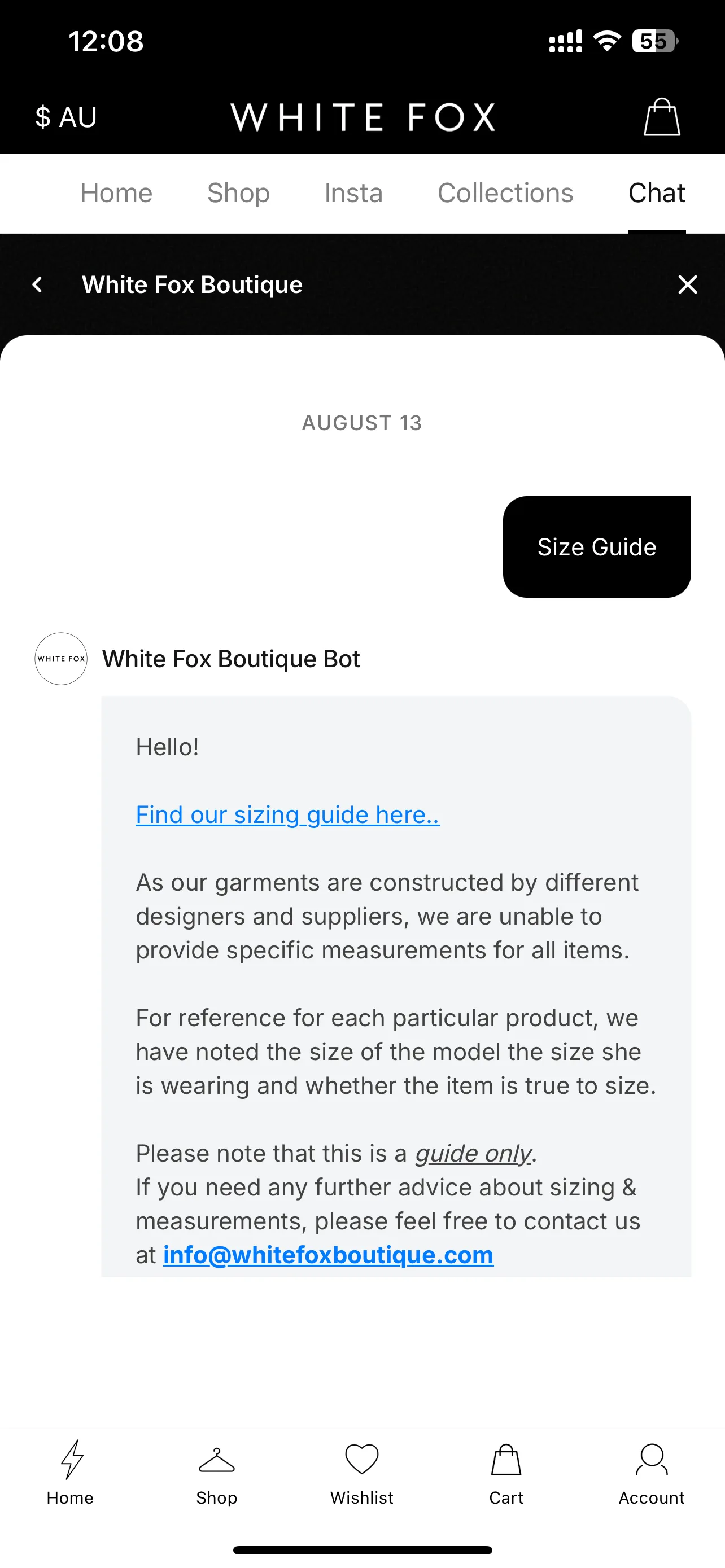
Task: Open Cart in bottom navigation
Action: click(506, 1473)
